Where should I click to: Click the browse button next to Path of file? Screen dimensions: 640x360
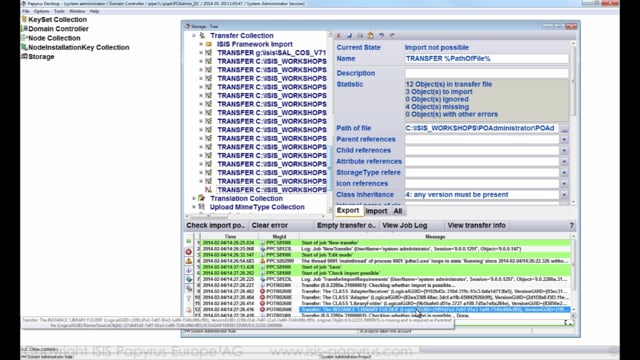point(564,128)
